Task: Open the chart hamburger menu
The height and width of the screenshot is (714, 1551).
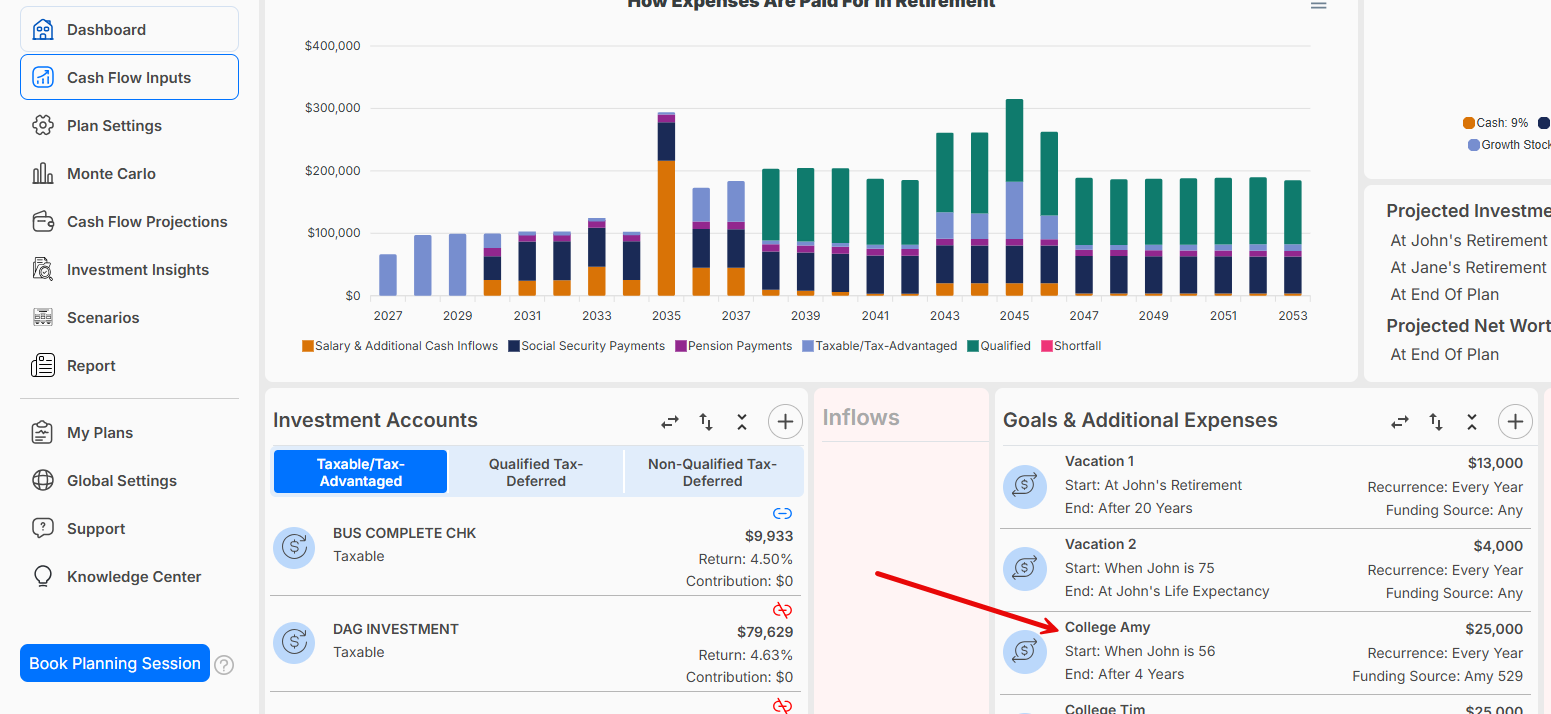Action: 1319,5
